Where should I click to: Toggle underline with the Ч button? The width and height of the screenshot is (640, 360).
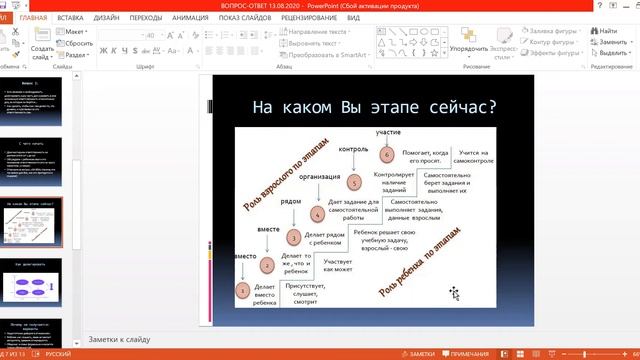124,51
